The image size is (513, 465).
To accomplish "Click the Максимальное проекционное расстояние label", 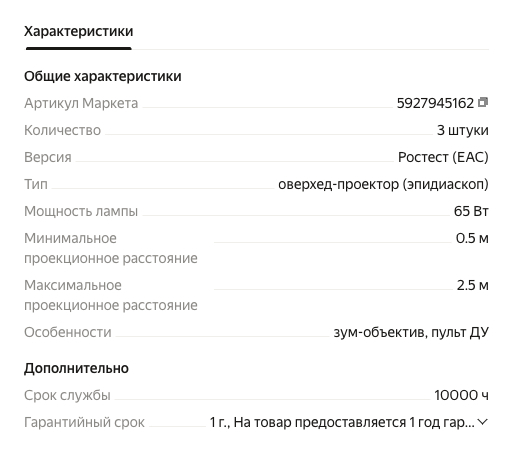I will 111,295.
